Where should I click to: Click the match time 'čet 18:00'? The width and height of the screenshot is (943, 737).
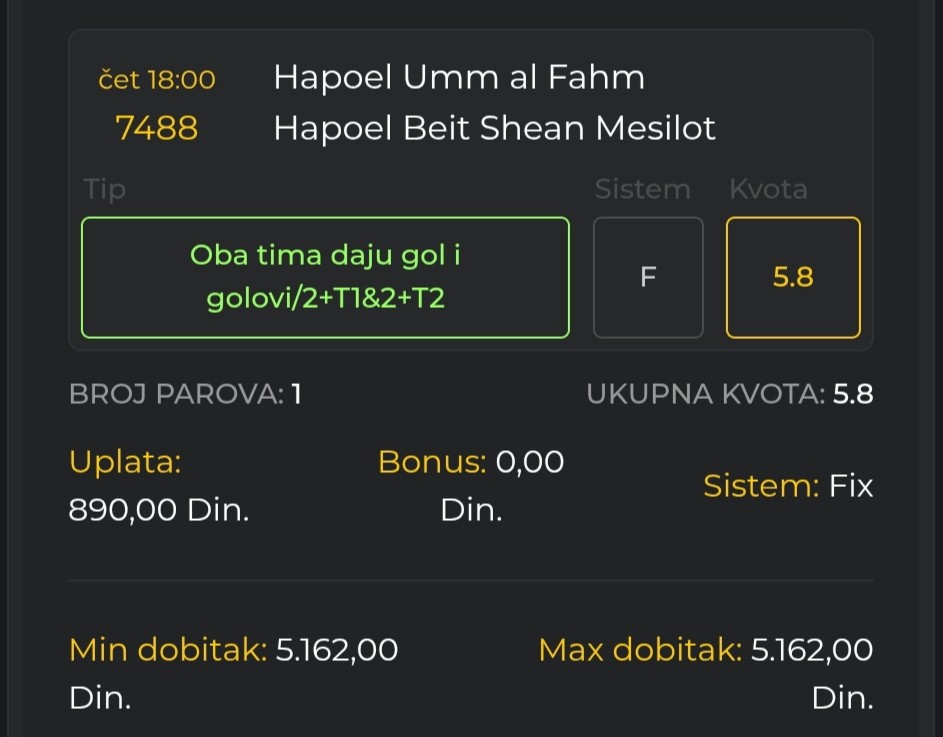157,79
